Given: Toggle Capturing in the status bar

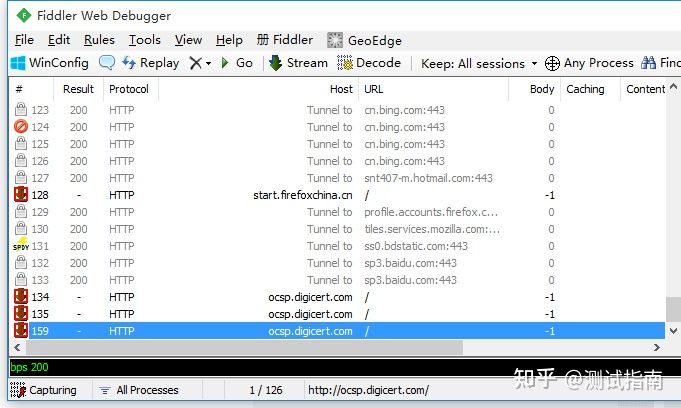Looking at the screenshot, I should [x=43, y=390].
